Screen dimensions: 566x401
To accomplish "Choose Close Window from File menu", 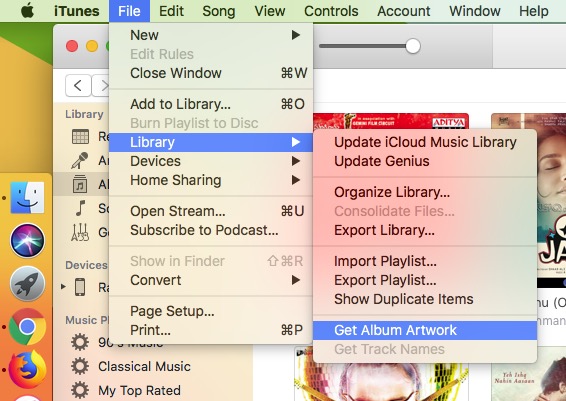I will tap(211, 73).
